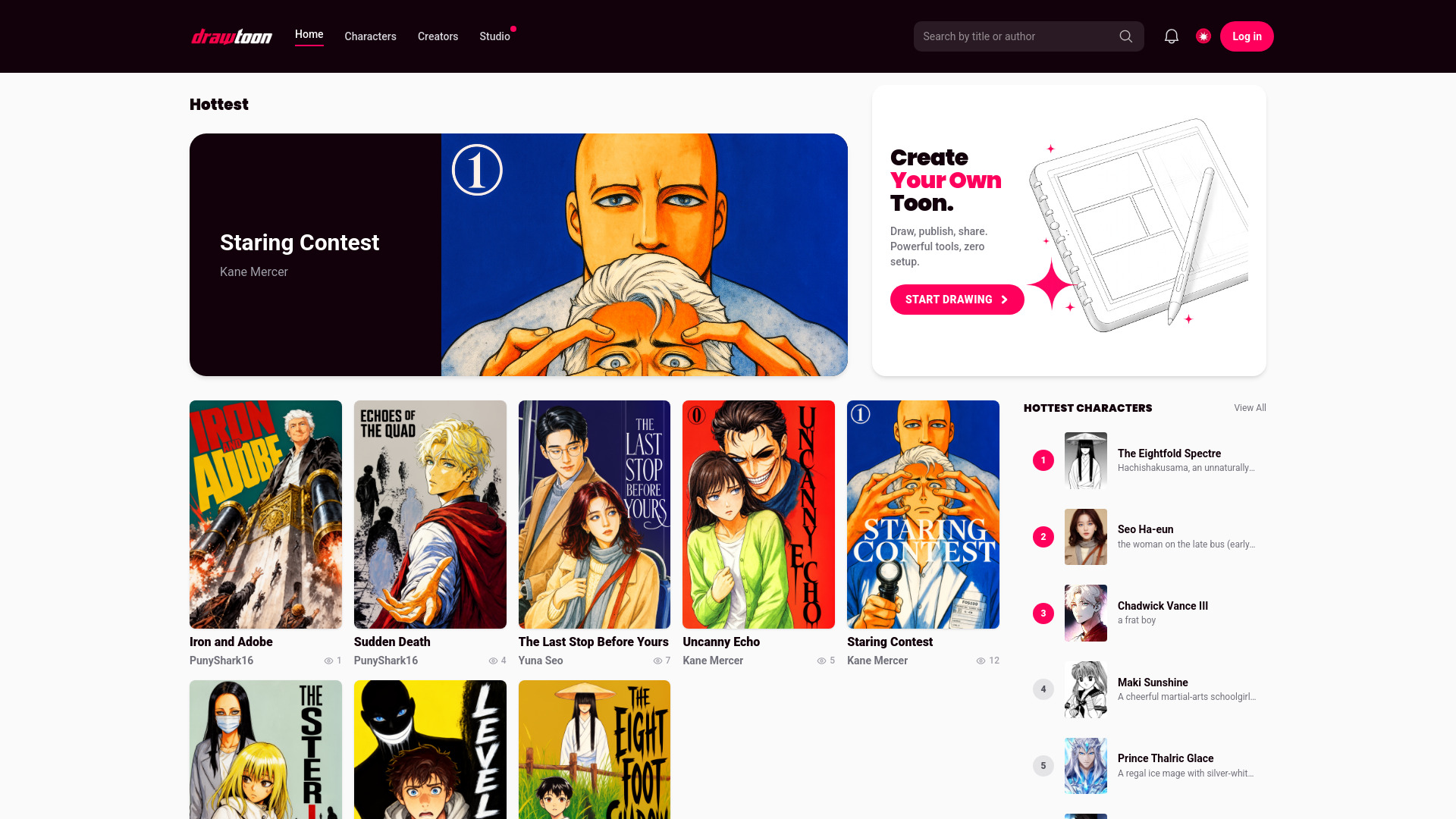
Task: Click the Chadwick Vance III name
Action: tap(1163, 606)
